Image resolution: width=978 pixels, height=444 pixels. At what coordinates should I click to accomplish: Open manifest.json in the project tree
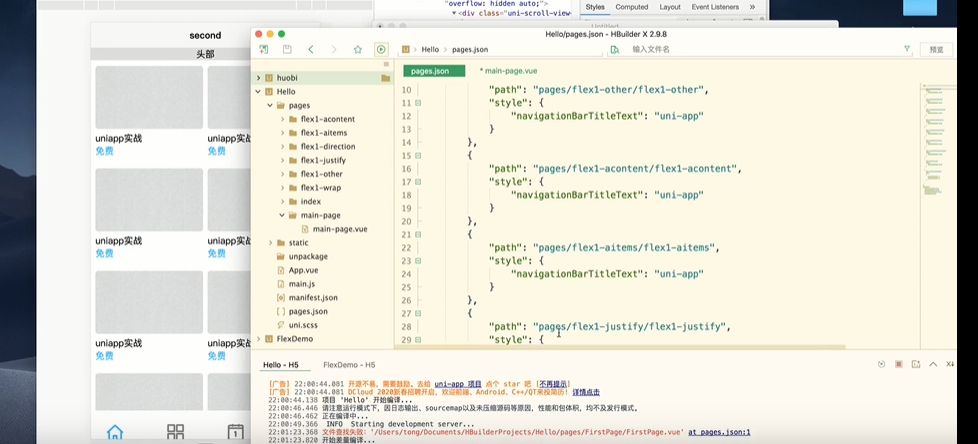[313, 297]
